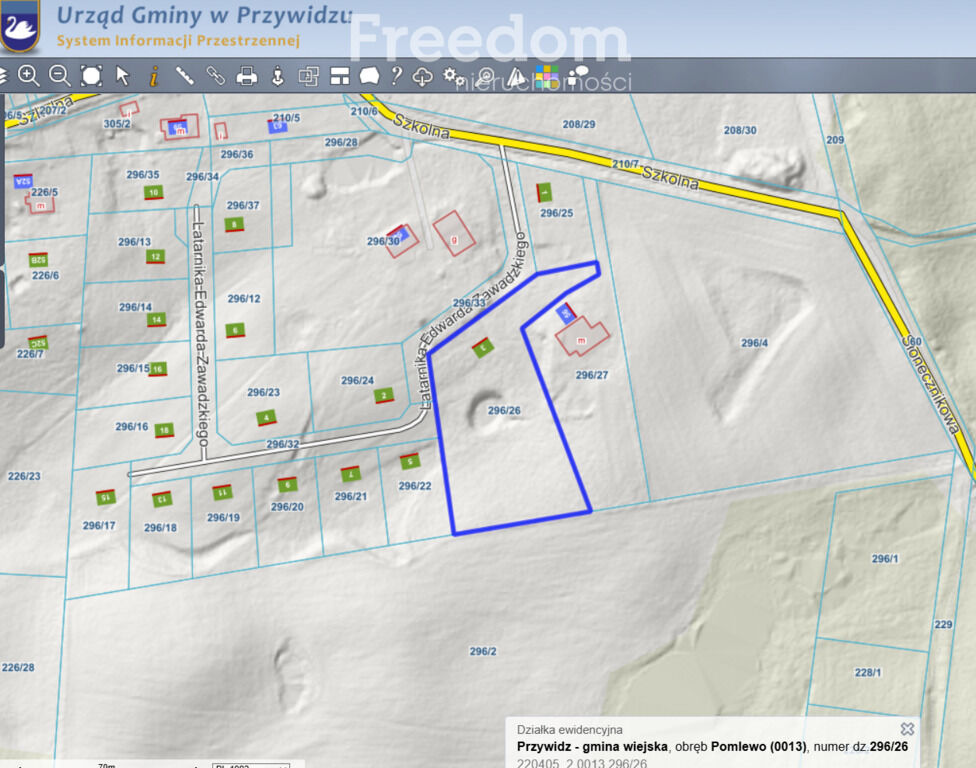The width and height of the screenshot is (976, 768).
Task: Activate the arrow pointer selection tool
Action: tap(123, 76)
